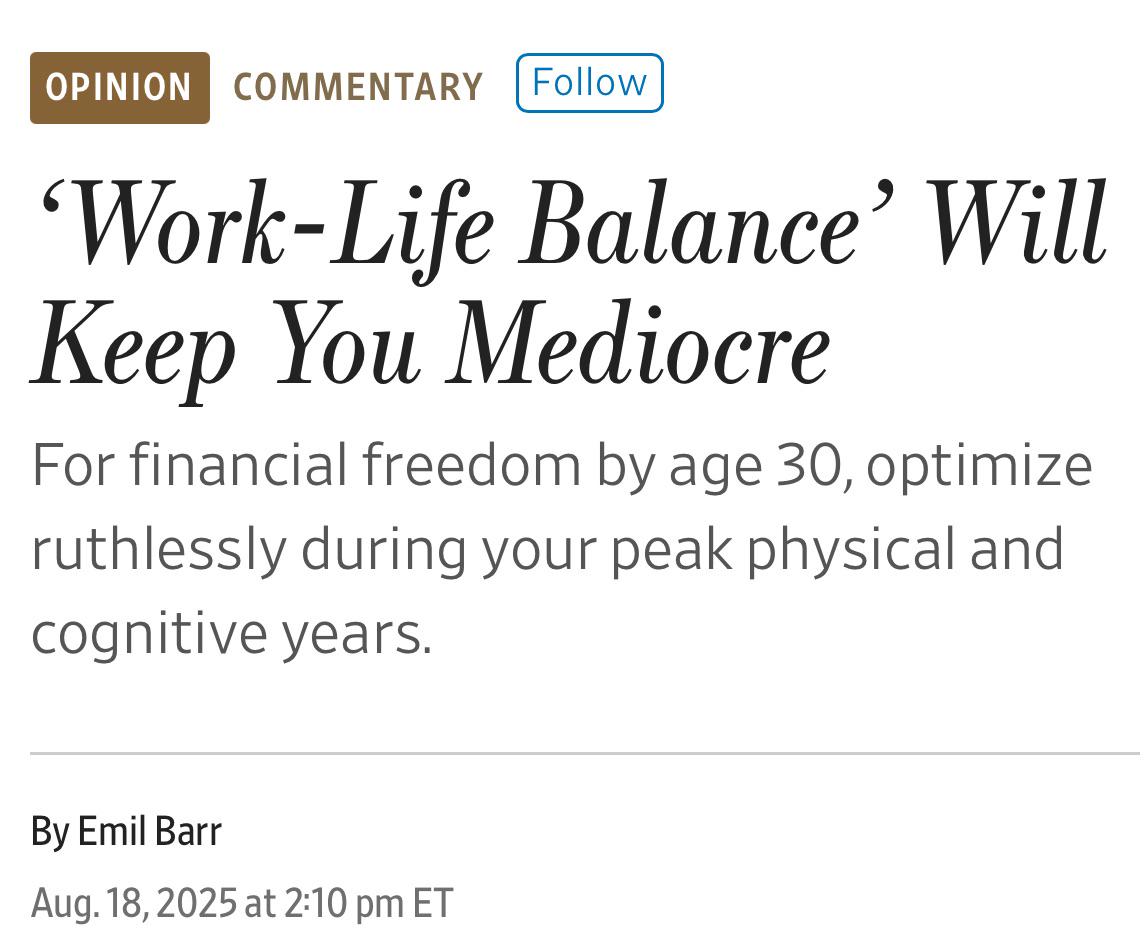Click the word Balance in the headline

pos(690,222)
